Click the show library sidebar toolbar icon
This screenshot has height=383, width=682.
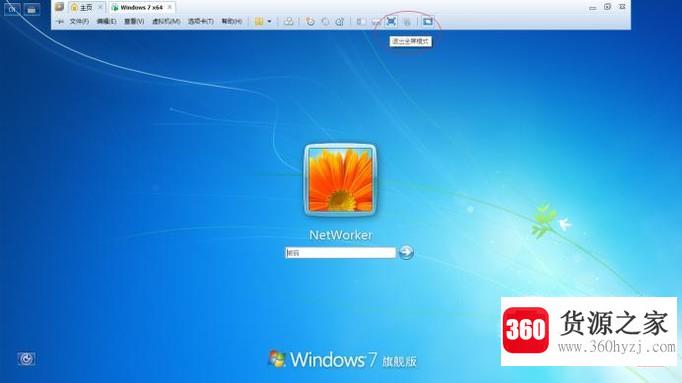(361, 21)
